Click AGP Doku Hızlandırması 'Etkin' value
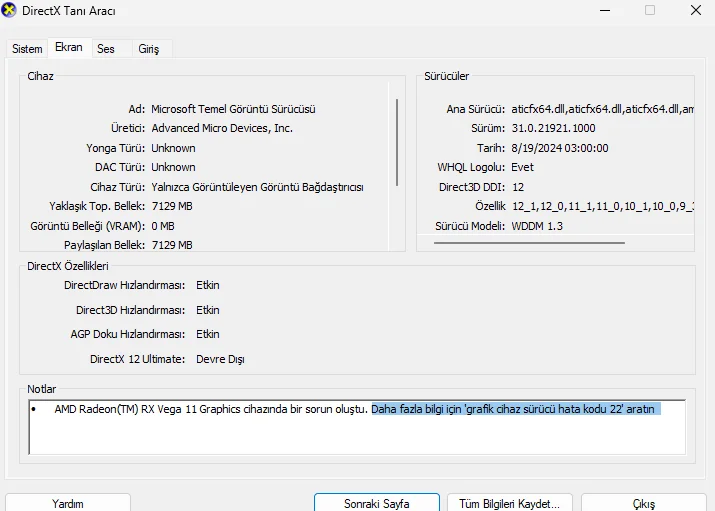 click(207, 335)
